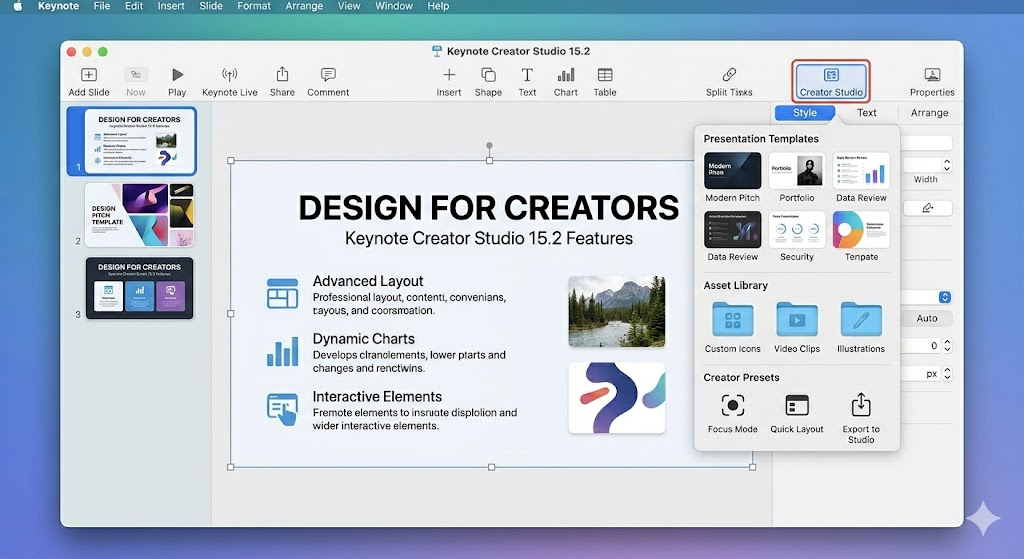Open the Format menu
This screenshot has width=1024, height=559.
point(253,6)
